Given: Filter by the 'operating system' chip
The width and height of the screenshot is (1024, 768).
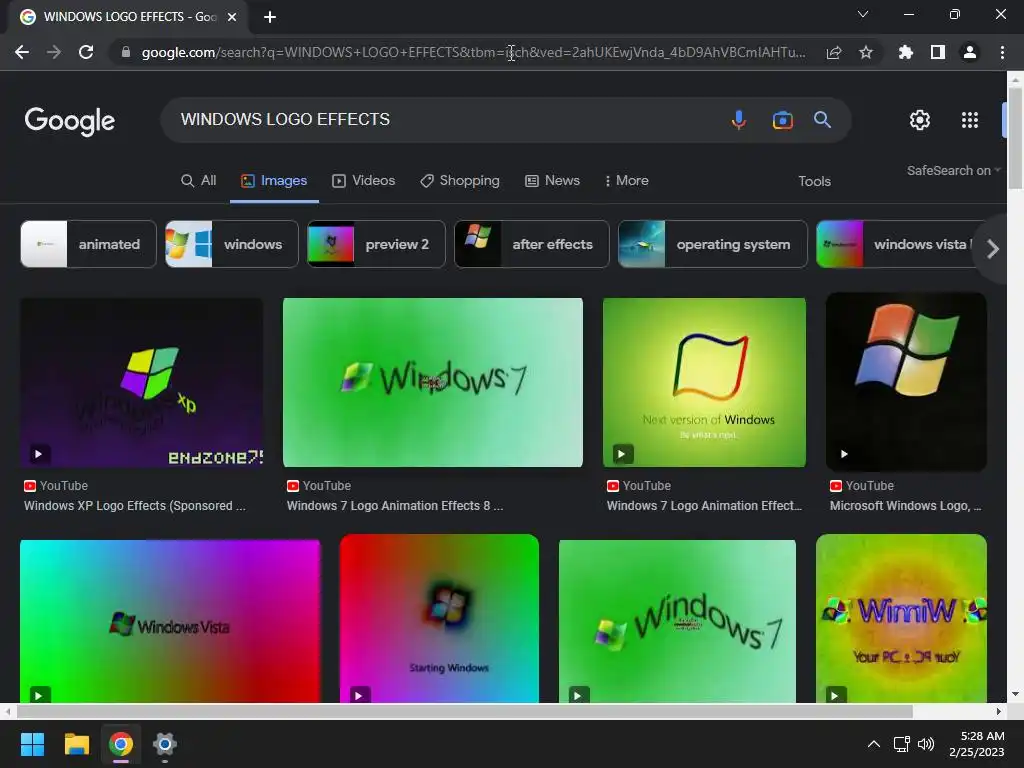Looking at the screenshot, I should coord(712,244).
